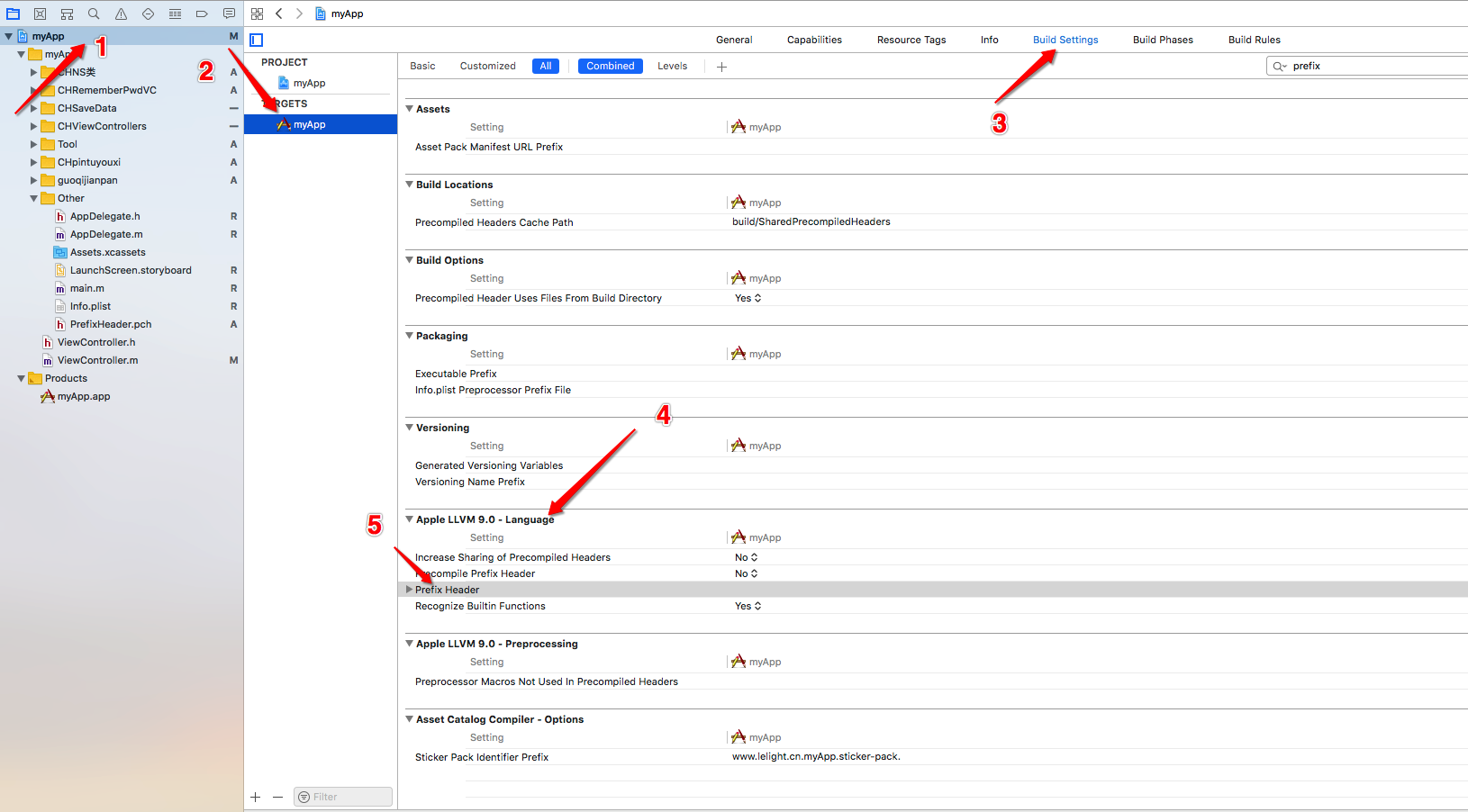Open the Capabilities tab
The width and height of the screenshot is (1468, 812).
814,40
